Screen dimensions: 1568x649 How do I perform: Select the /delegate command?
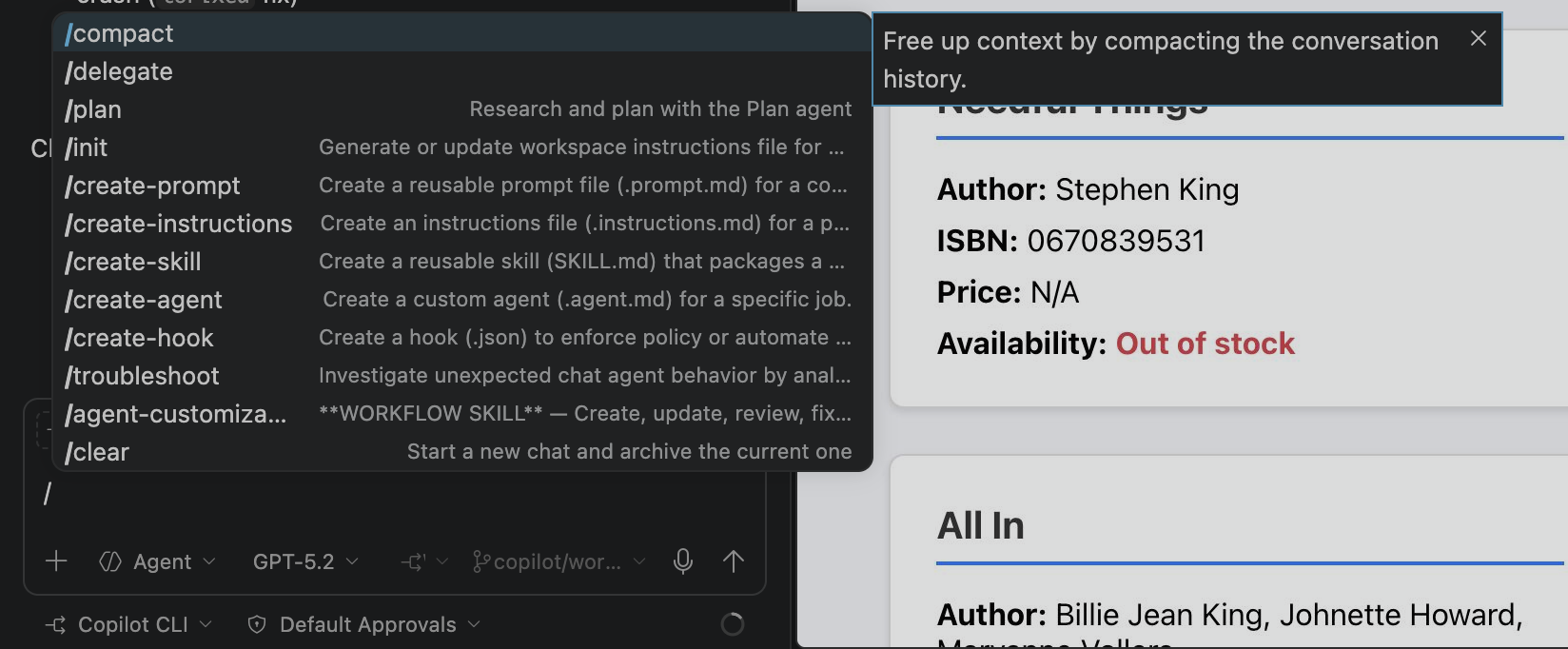click(462, 71)
